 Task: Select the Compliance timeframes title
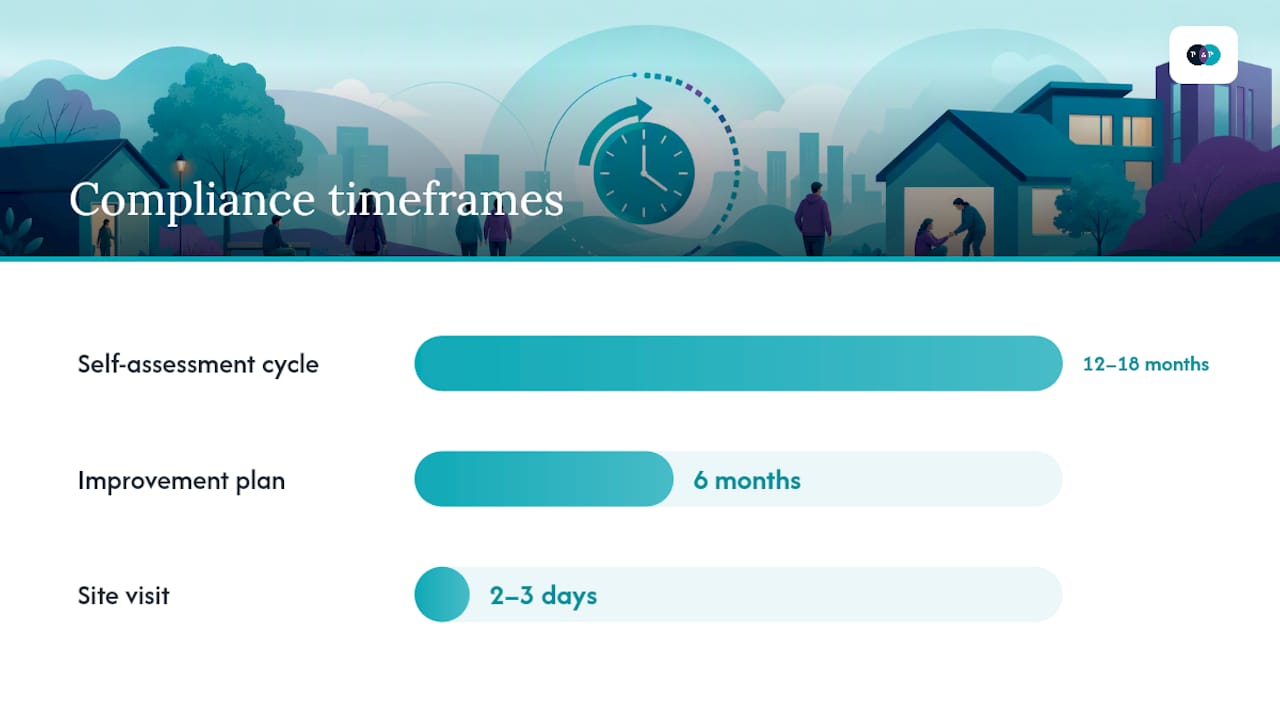316,199
